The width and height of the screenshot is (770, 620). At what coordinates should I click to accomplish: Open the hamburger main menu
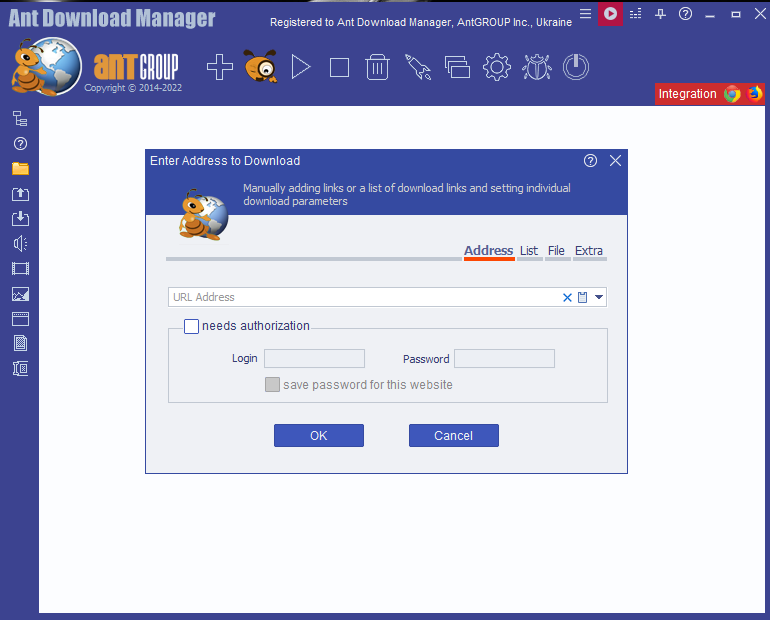[585, 14]
